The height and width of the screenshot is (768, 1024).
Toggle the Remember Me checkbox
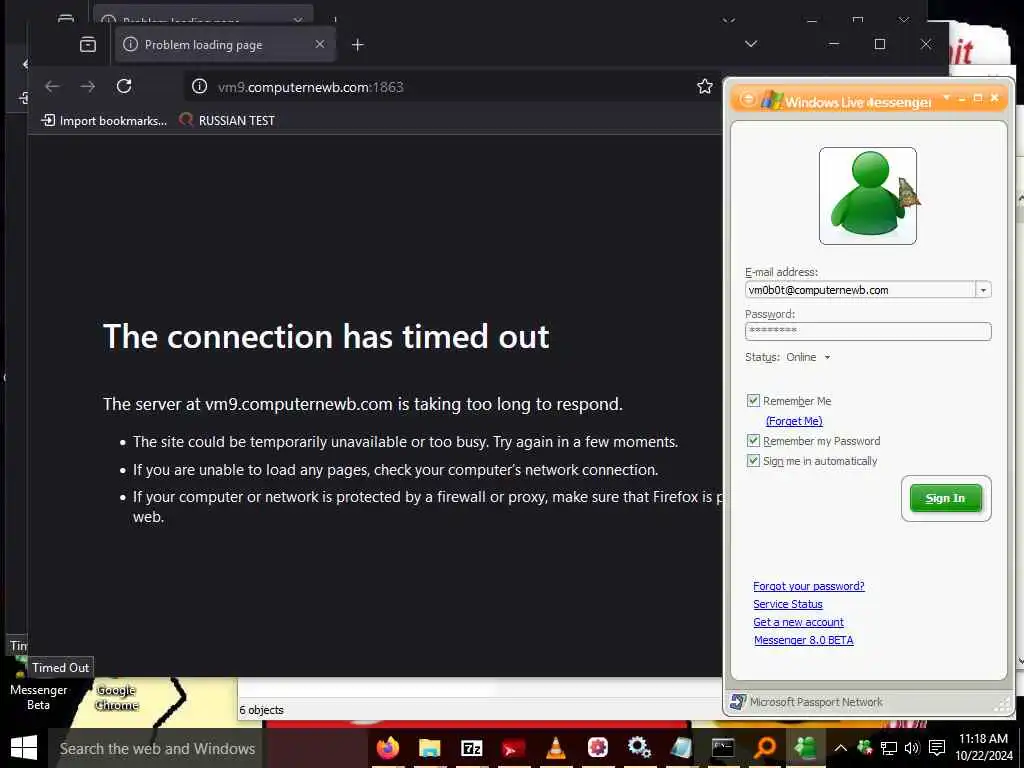753,400
